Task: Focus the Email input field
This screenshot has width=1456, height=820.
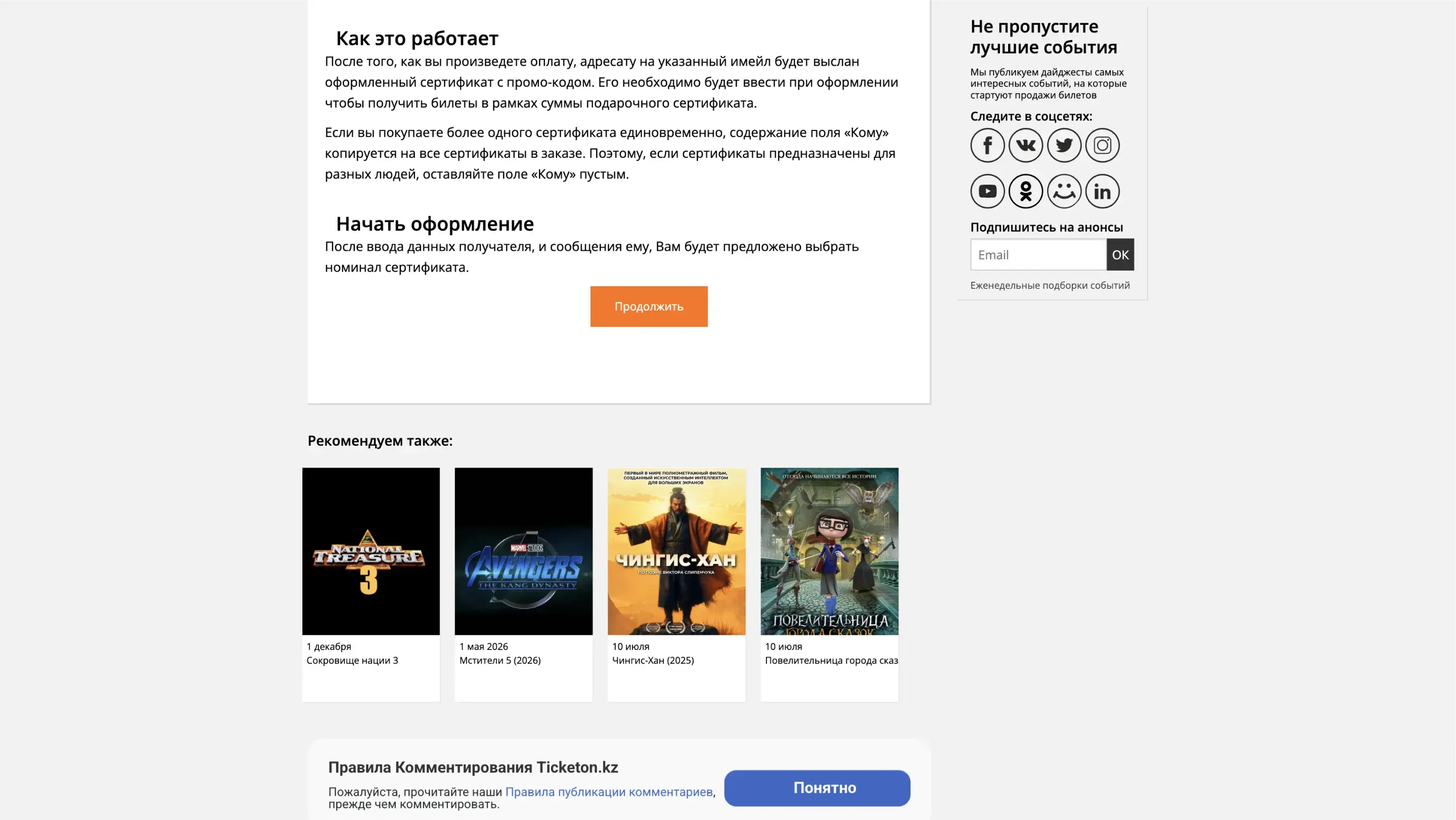Action: point(1038,254)
